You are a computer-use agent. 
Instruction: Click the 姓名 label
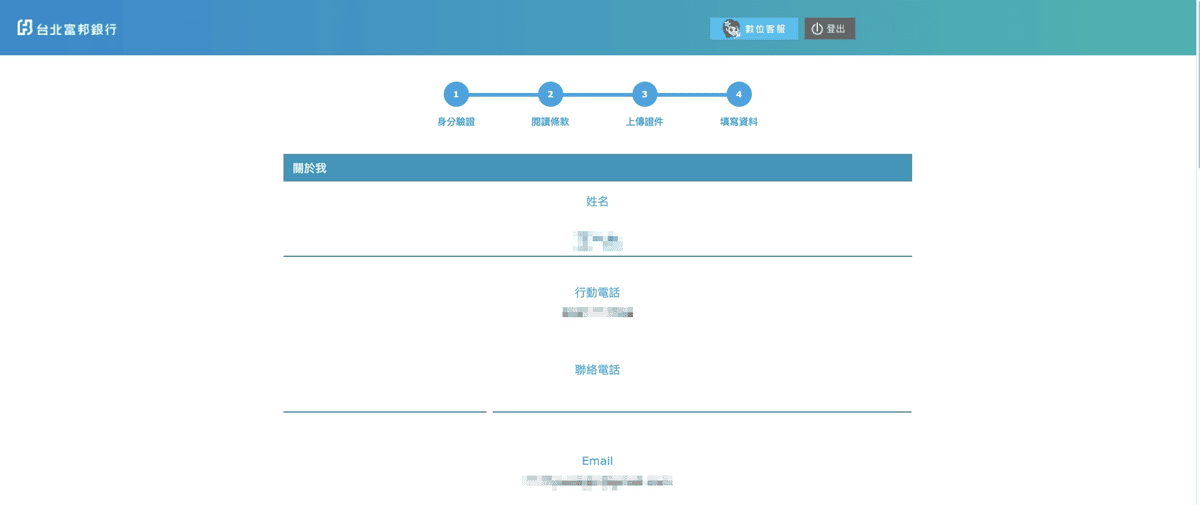[597, 201]
